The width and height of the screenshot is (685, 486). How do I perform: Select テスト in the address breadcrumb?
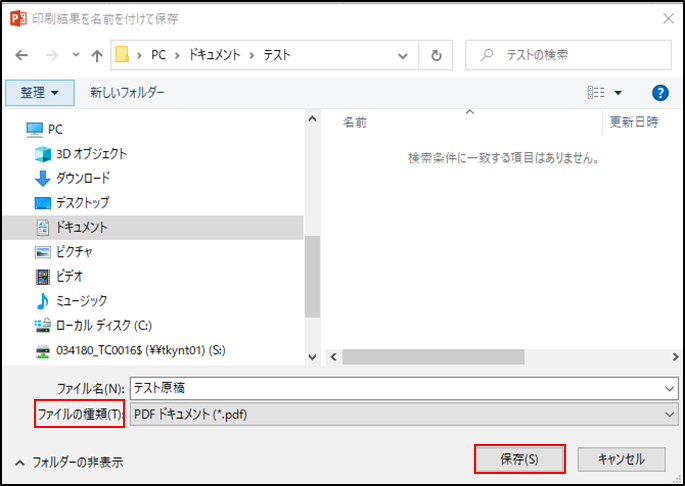pos(277,55)
